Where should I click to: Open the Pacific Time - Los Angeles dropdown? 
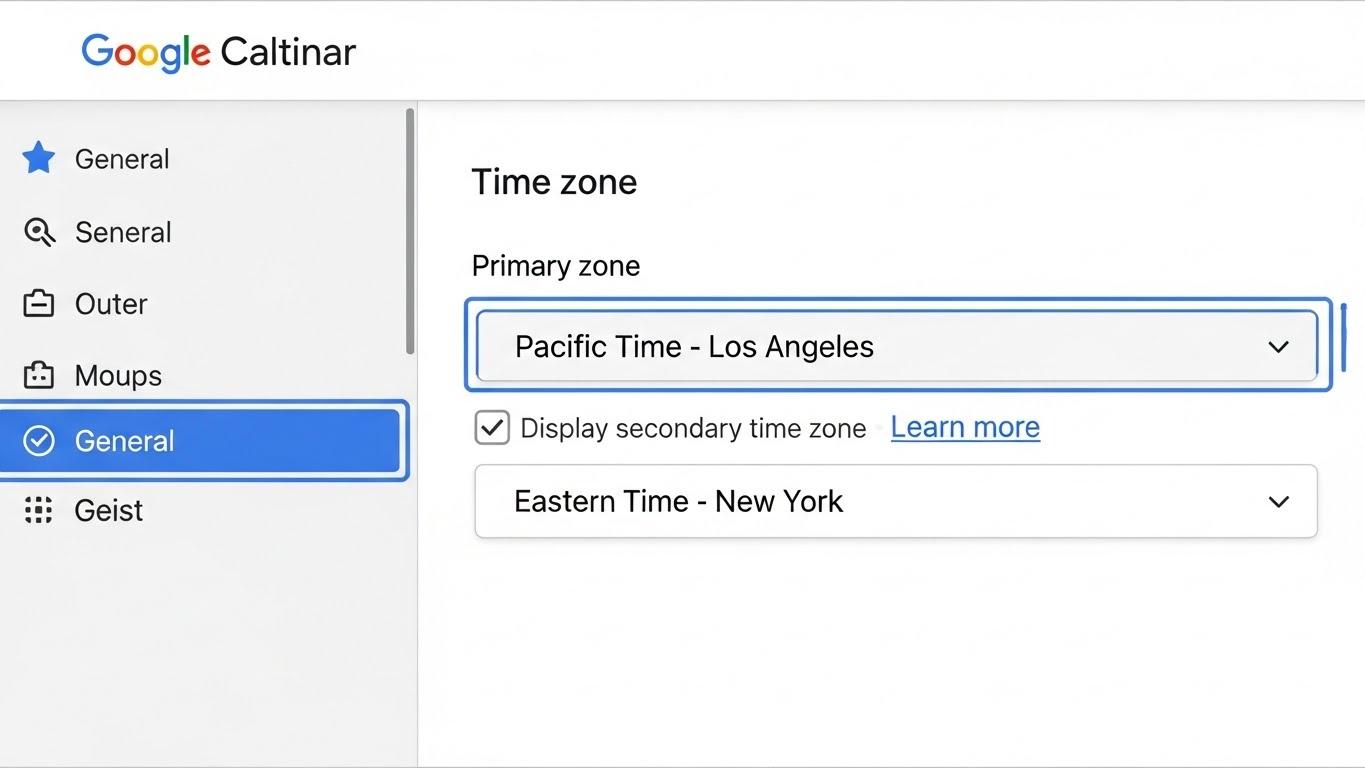coord(895,346)
